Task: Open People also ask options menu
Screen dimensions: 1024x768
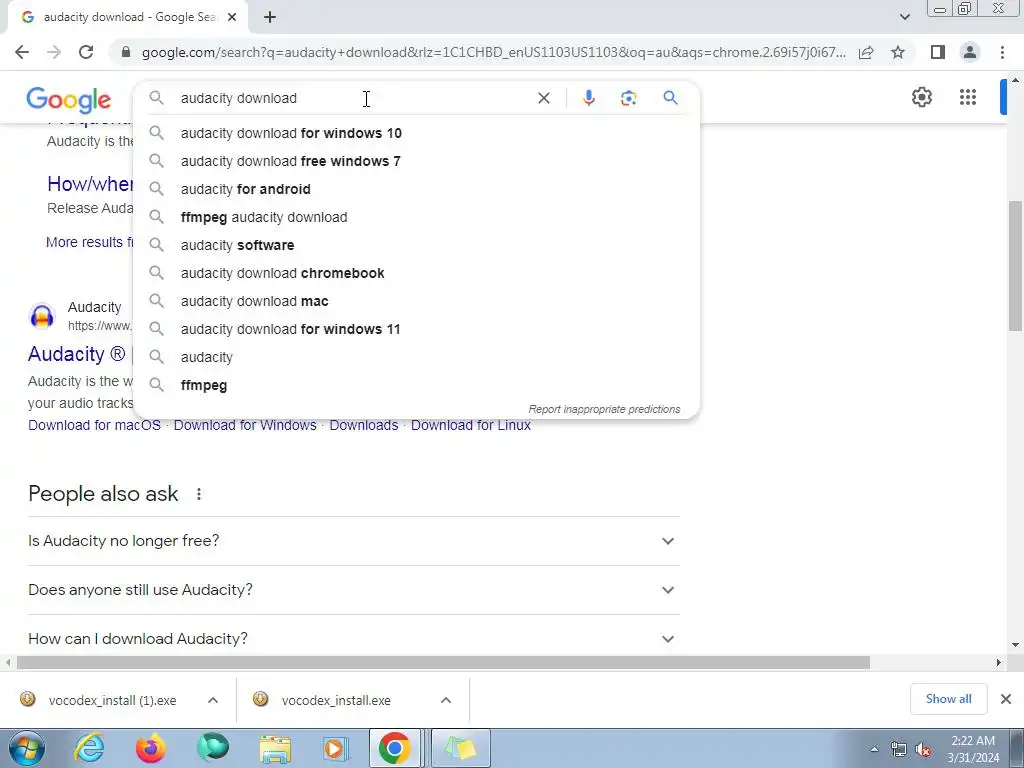Action: tap(199, 494)
